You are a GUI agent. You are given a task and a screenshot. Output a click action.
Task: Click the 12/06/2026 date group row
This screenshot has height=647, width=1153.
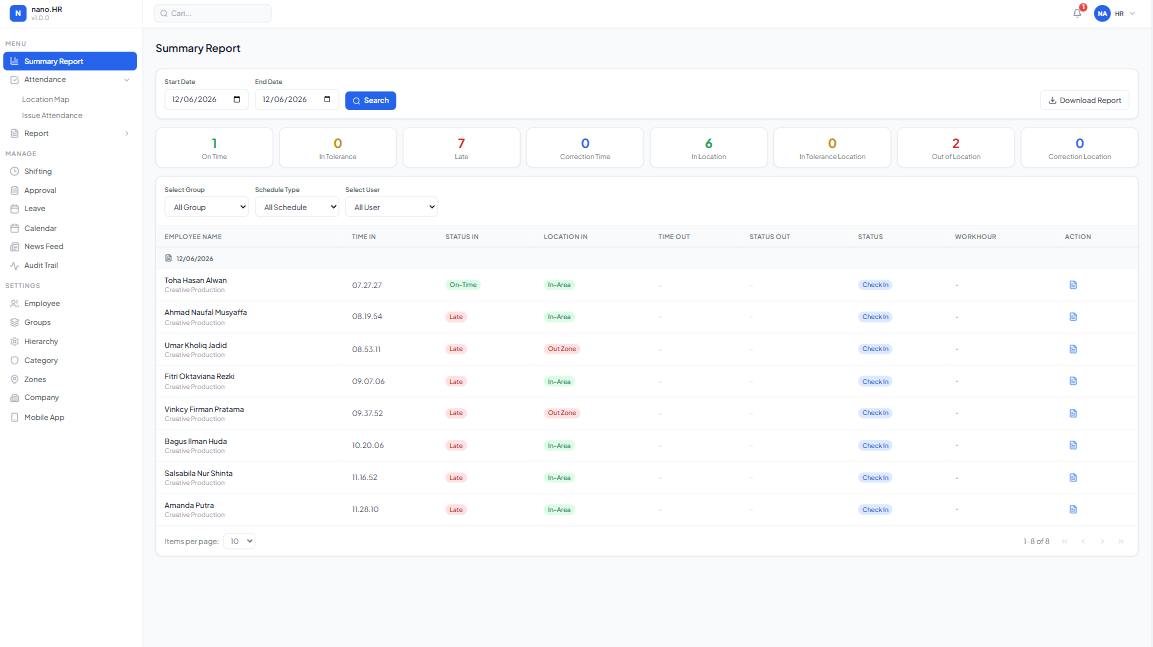647,259
